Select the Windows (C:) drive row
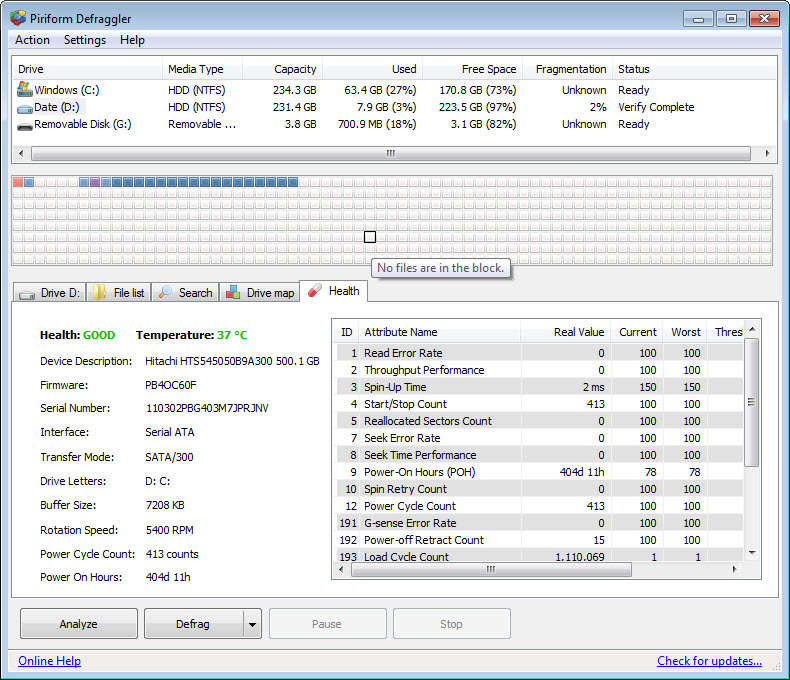 393,90
